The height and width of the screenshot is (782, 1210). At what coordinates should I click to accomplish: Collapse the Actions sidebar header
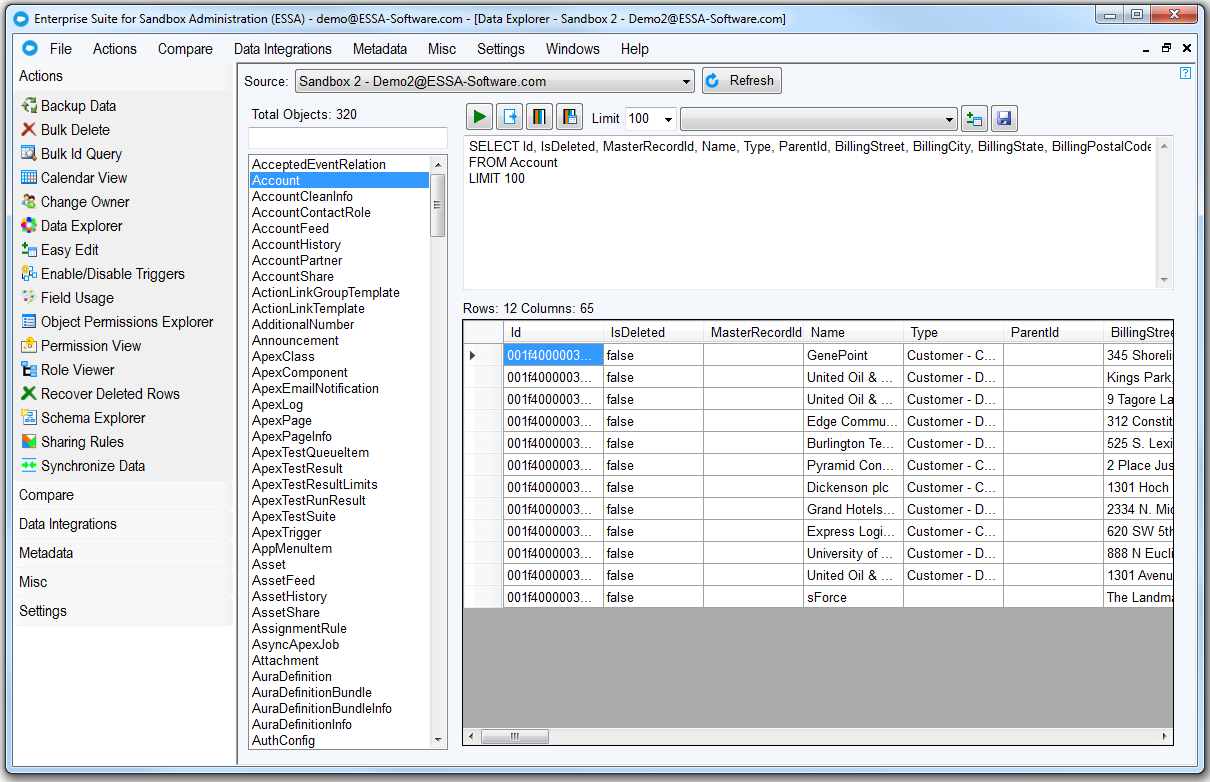(123, 76)
